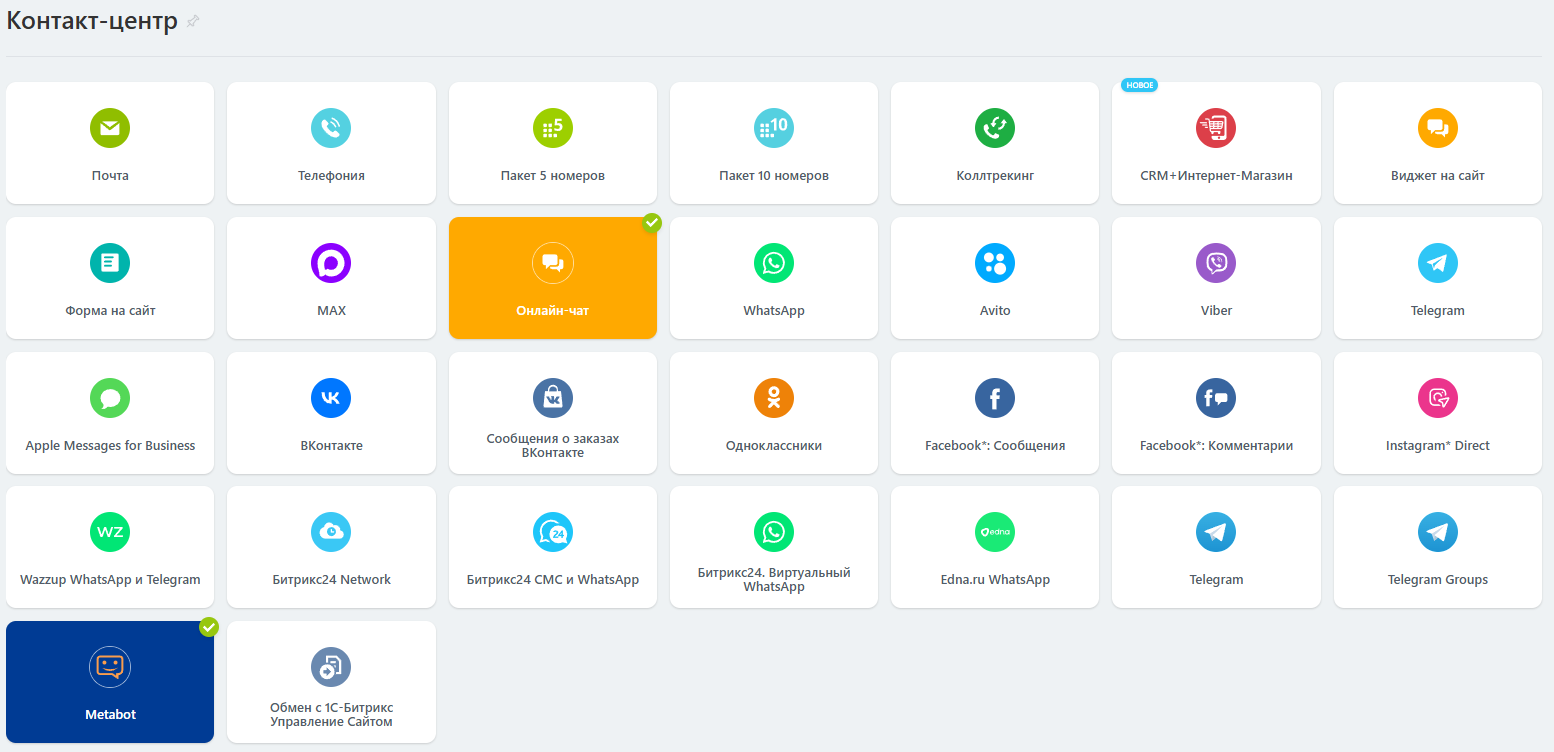Click Обмен с 1С-Битрикс Управление Сайтом icon
The image size is (1554, 752).
[331, 667]
